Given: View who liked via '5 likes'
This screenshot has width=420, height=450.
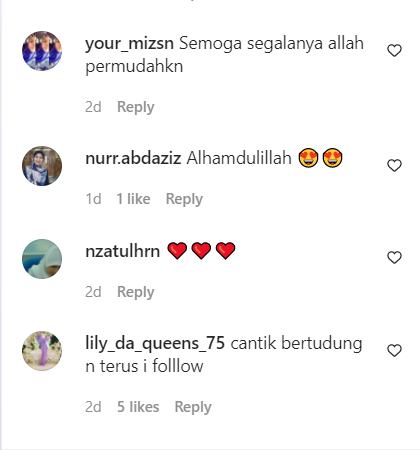Looking at the screenshot, I should point(138,407).
